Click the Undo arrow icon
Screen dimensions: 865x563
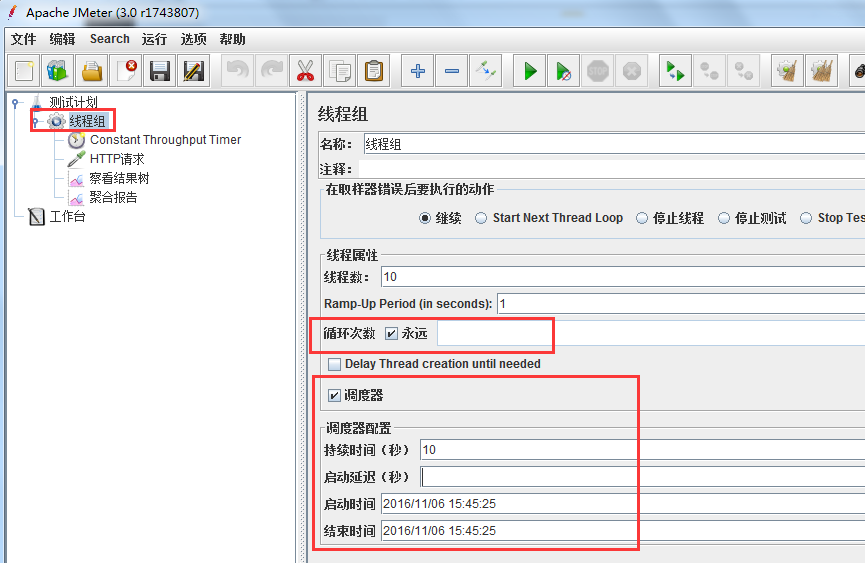pyautogui.click(x=238, y=71)
